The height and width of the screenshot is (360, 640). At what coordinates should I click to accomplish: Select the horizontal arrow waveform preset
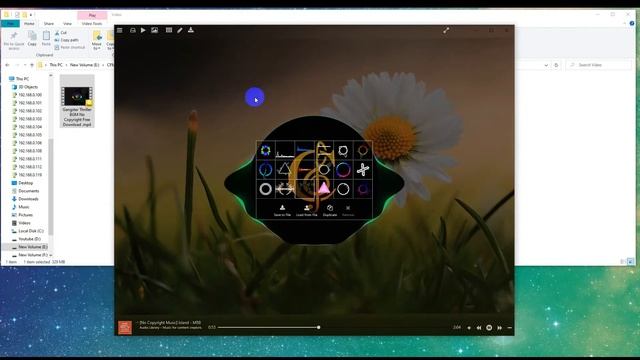click(285, 189)
